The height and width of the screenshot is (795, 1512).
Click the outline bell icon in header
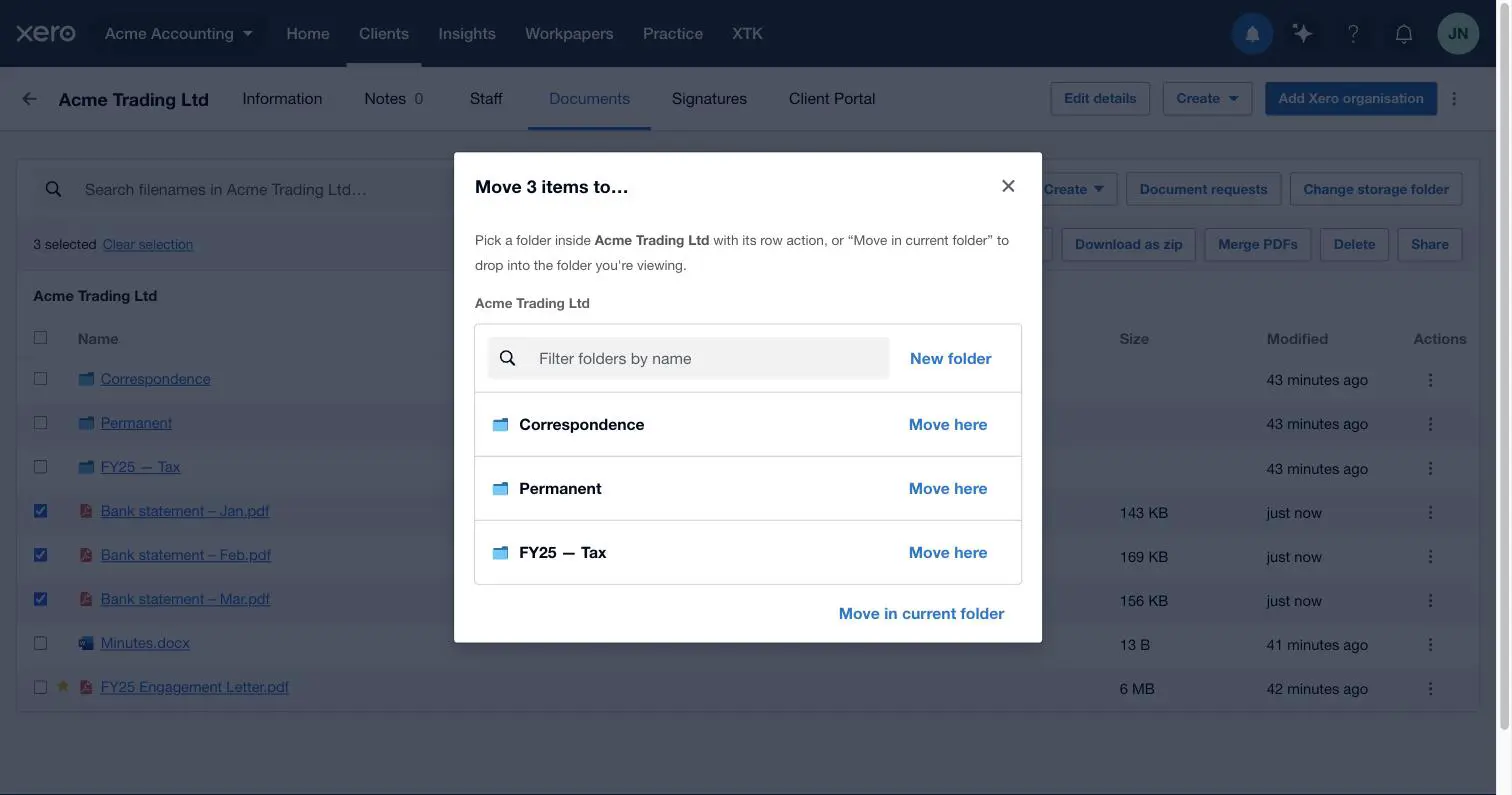pos(1404,34)
